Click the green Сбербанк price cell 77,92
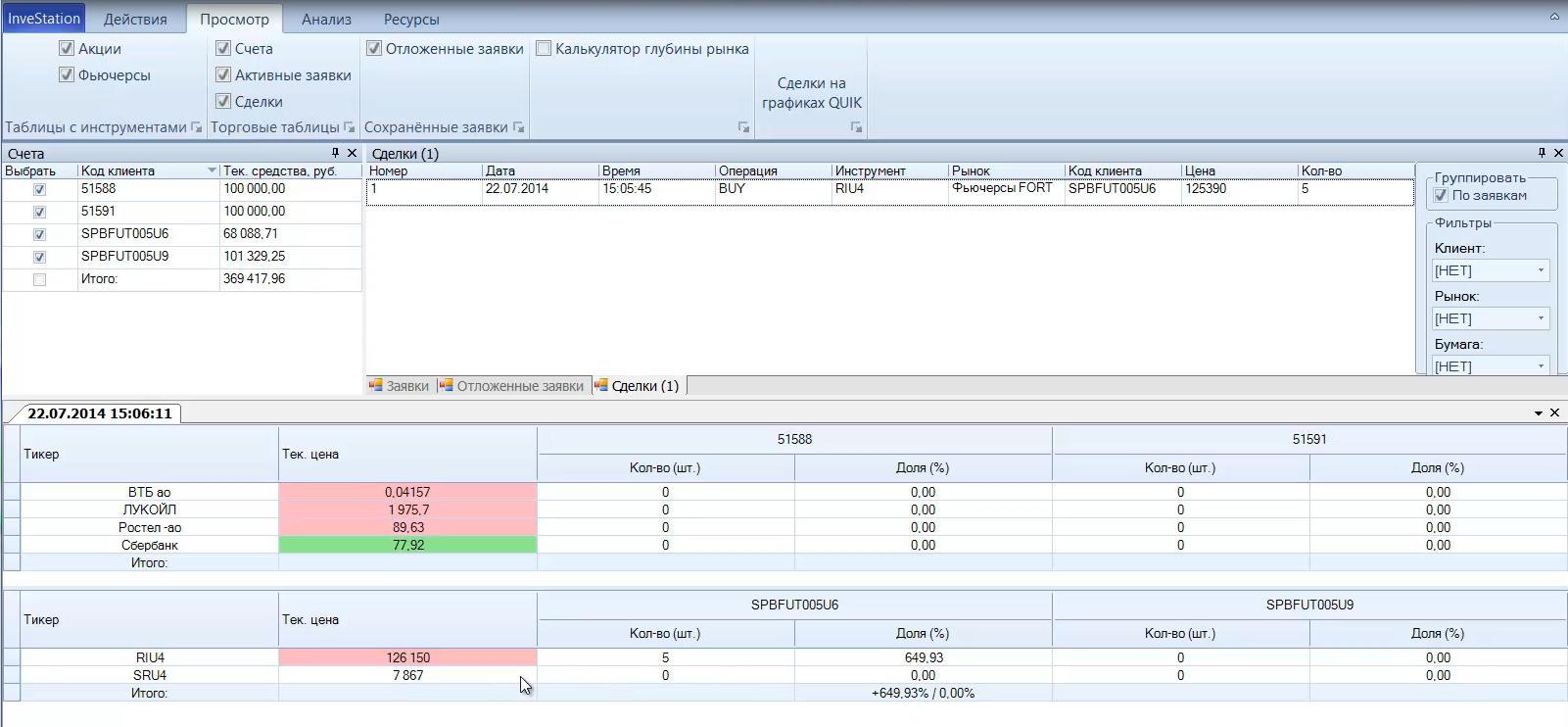This screenshot has height=727, width=1568. point(407,545)
